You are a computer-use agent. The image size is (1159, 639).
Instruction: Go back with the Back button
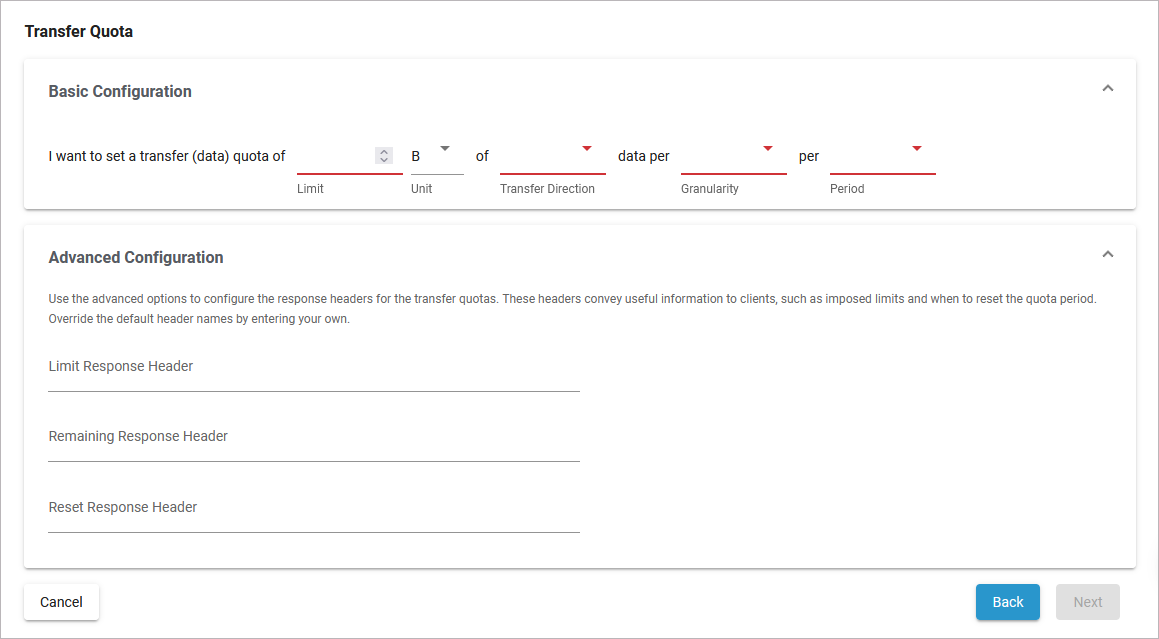(x=1007, y=602)
